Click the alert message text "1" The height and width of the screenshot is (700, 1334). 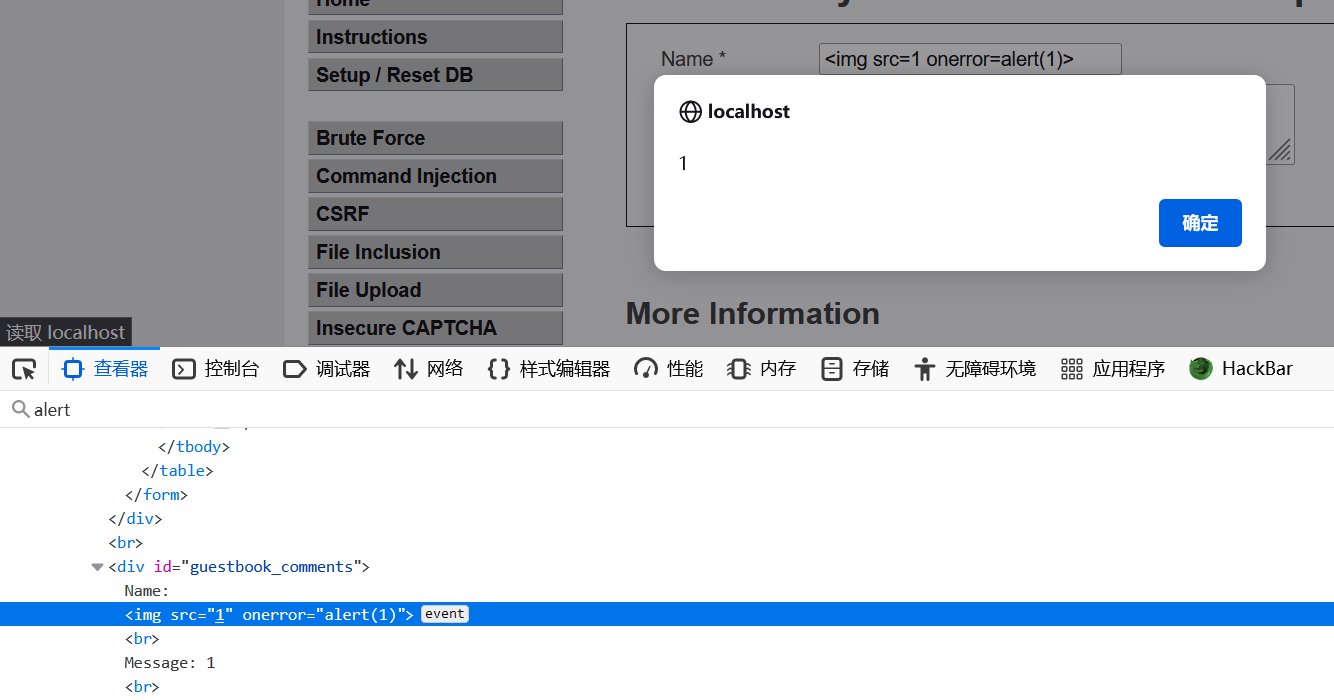(x=683, y=163)
